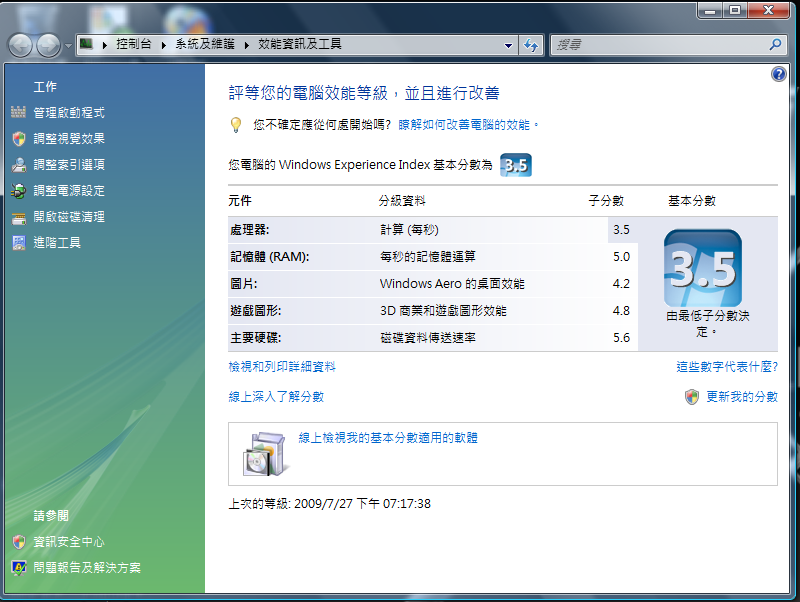This screenshot has height=602, width=800.
Task: Open 資訊安全中心 link
Action: point(69,542)
